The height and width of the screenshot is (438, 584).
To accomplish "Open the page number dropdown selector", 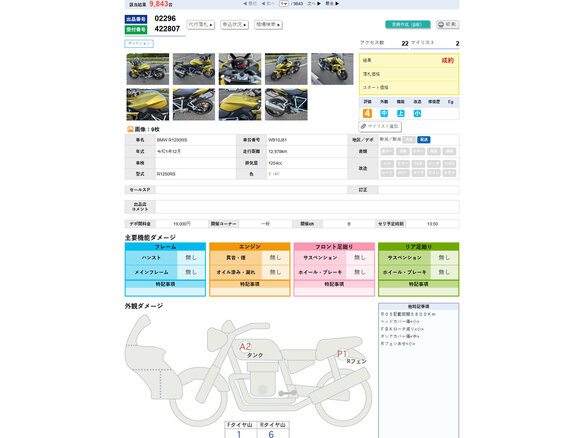I will click(x=283, y=3).
